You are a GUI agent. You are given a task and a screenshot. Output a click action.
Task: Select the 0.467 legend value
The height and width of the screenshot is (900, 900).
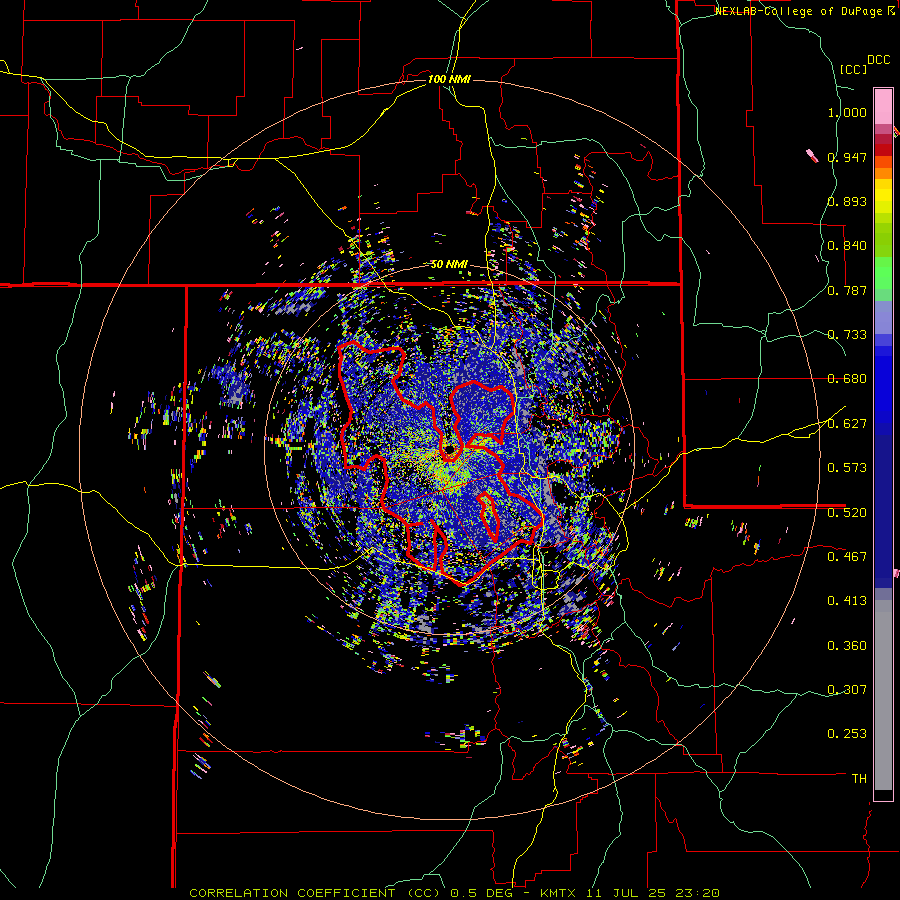pyautogui.click(x=847, y=556)
